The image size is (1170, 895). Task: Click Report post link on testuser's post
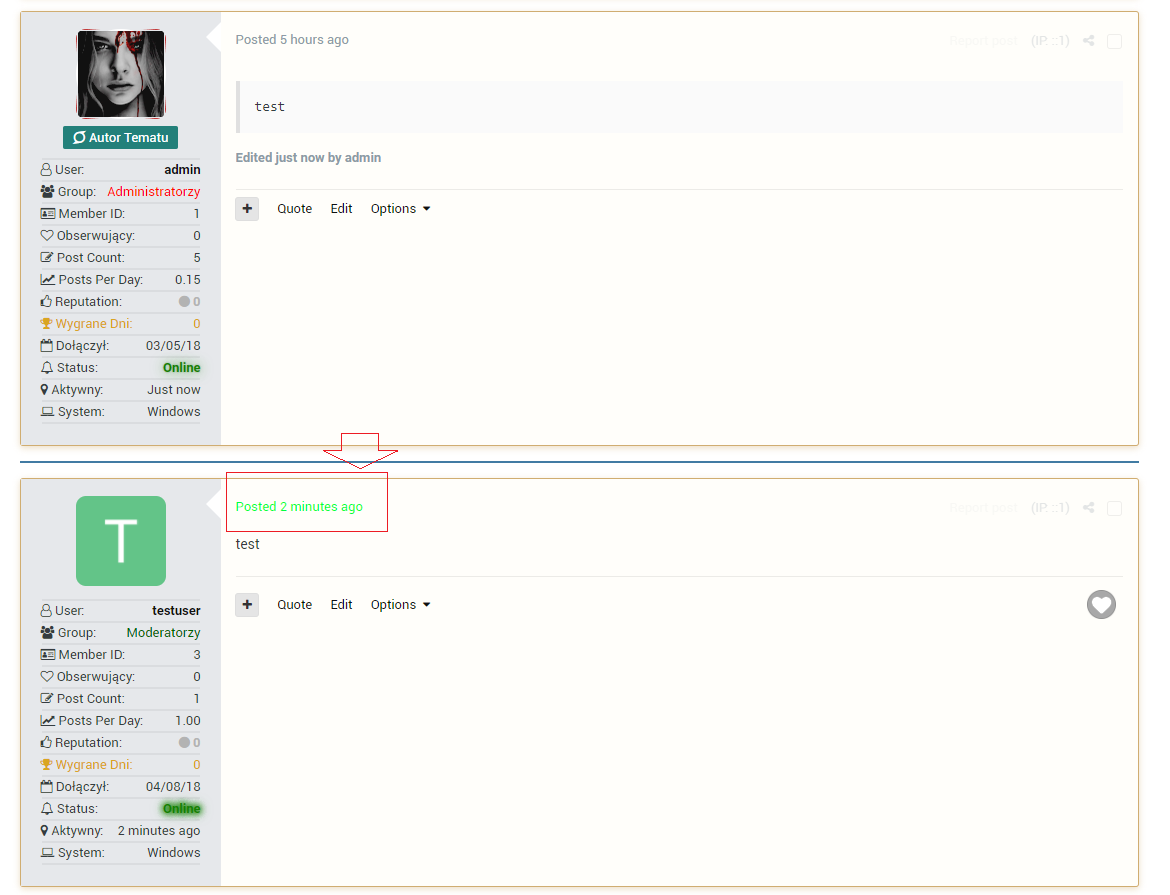[x=983, y=508]
